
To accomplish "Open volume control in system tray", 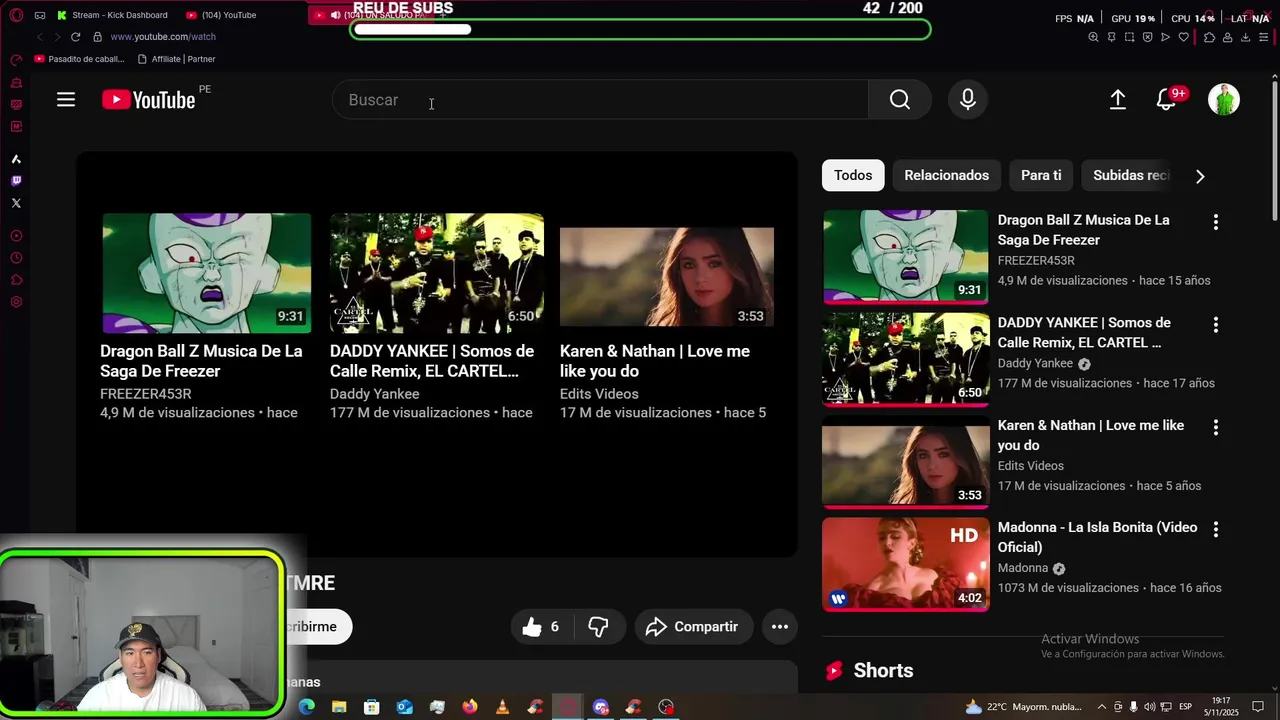I will (x=1150, y=707).
